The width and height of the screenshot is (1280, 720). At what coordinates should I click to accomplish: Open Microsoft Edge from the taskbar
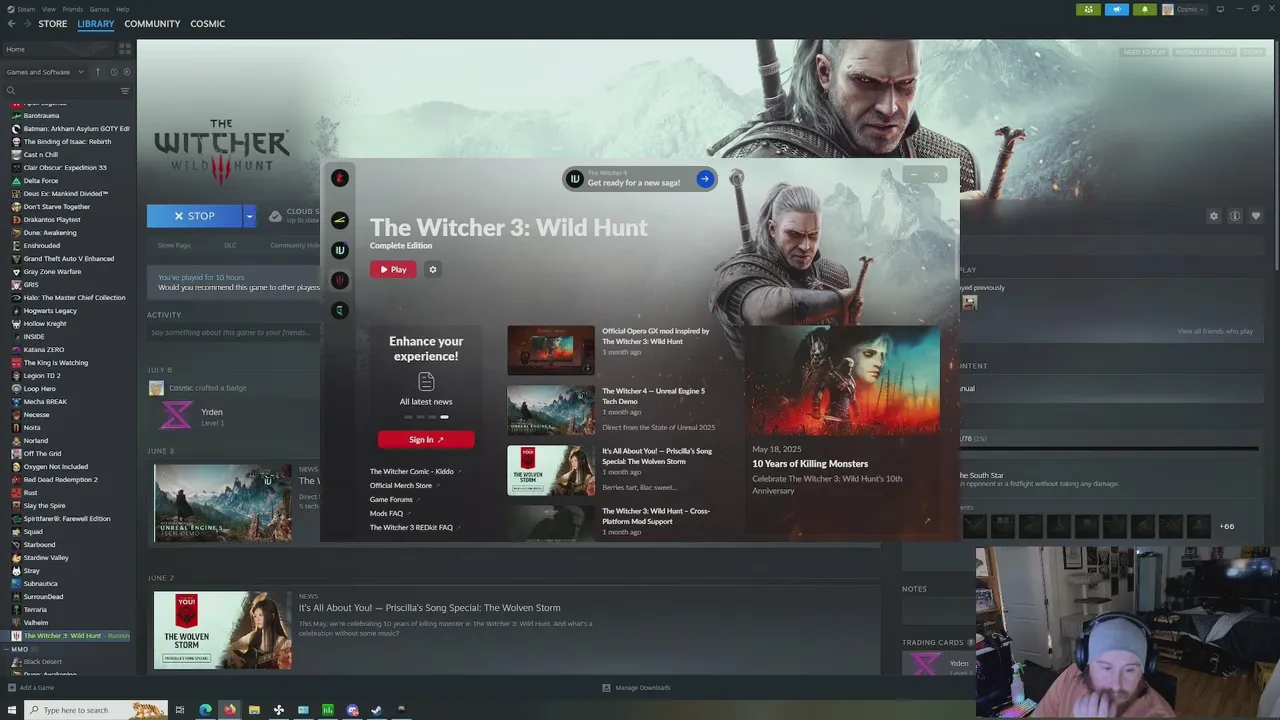(x=205, y=710)
